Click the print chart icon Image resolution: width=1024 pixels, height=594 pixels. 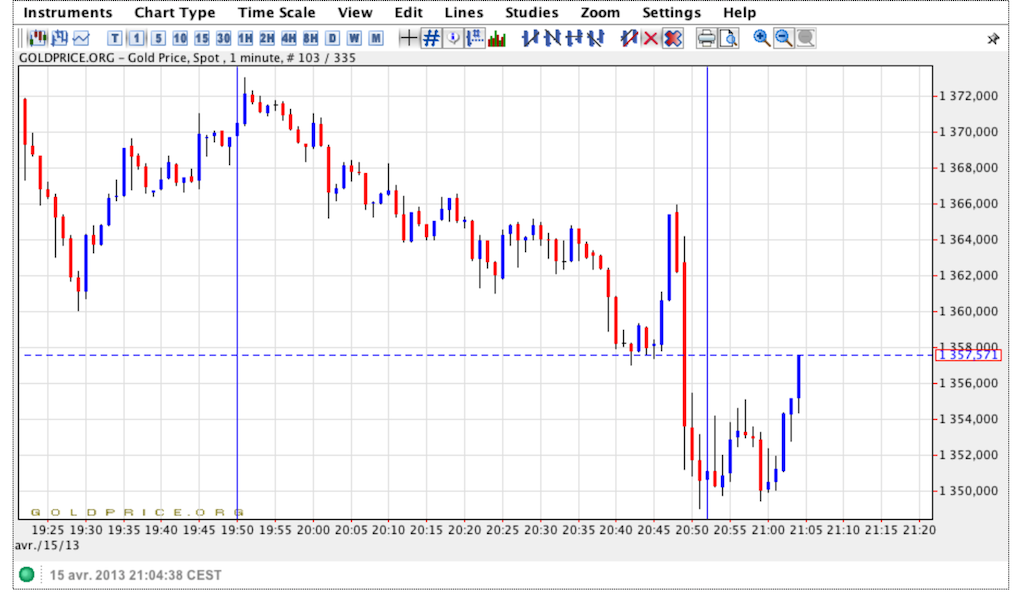coord(706,38)
